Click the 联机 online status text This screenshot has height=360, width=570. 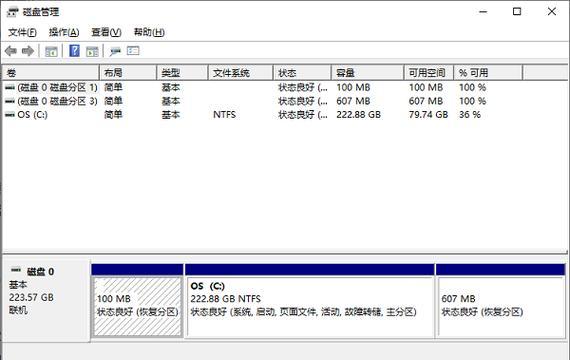(18, 310)
